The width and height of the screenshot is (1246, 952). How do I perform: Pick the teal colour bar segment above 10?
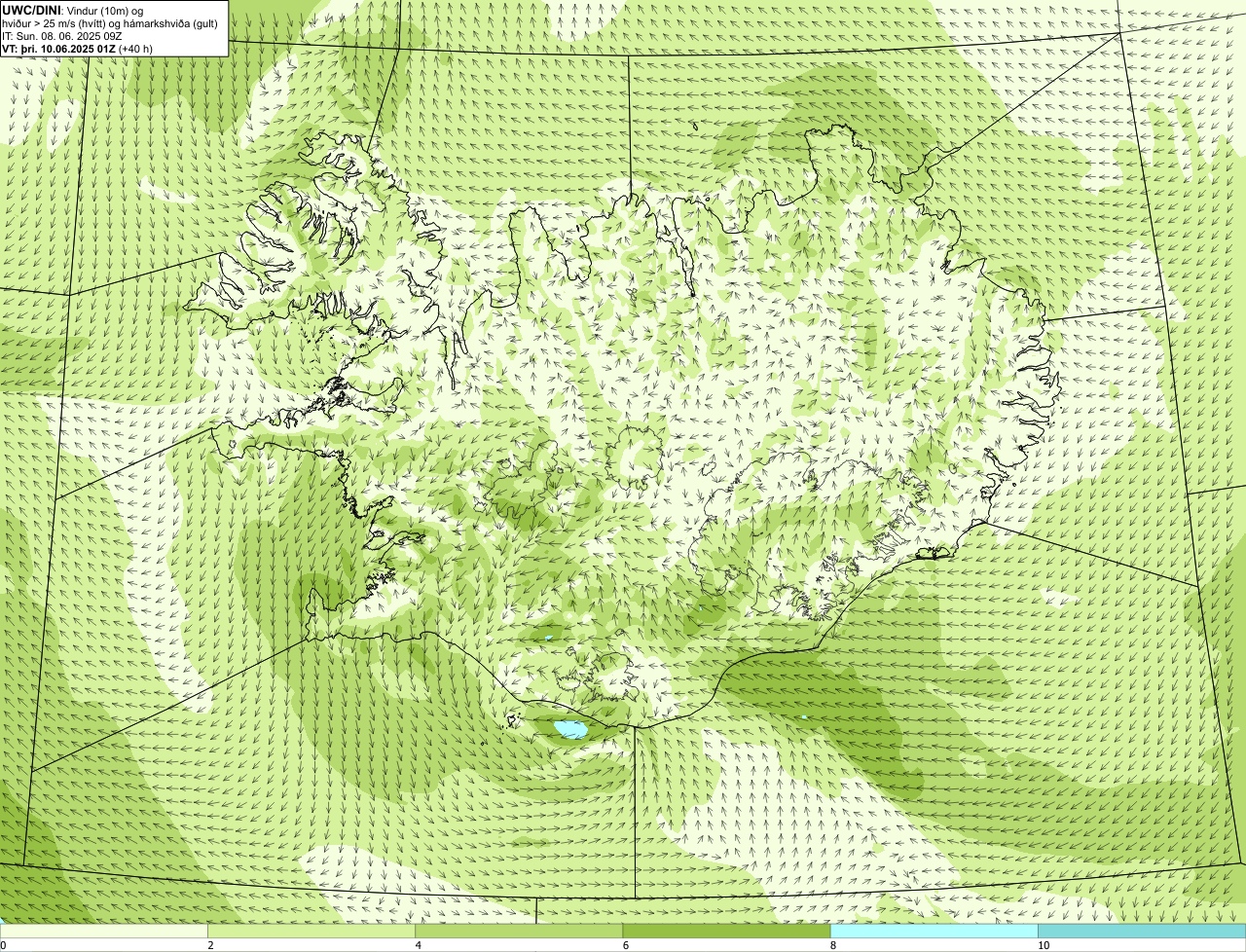1142,932
